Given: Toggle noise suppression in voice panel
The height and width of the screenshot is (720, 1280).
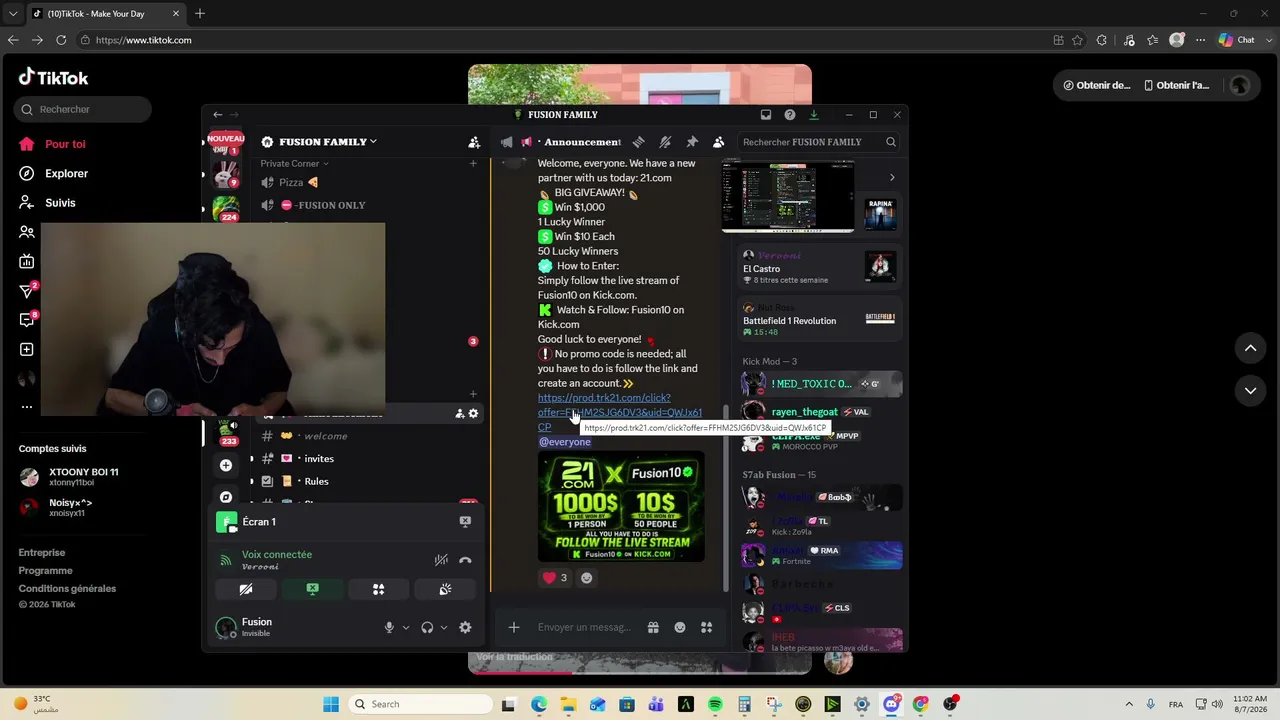Looking at the screenshot, I should (441, 560).
